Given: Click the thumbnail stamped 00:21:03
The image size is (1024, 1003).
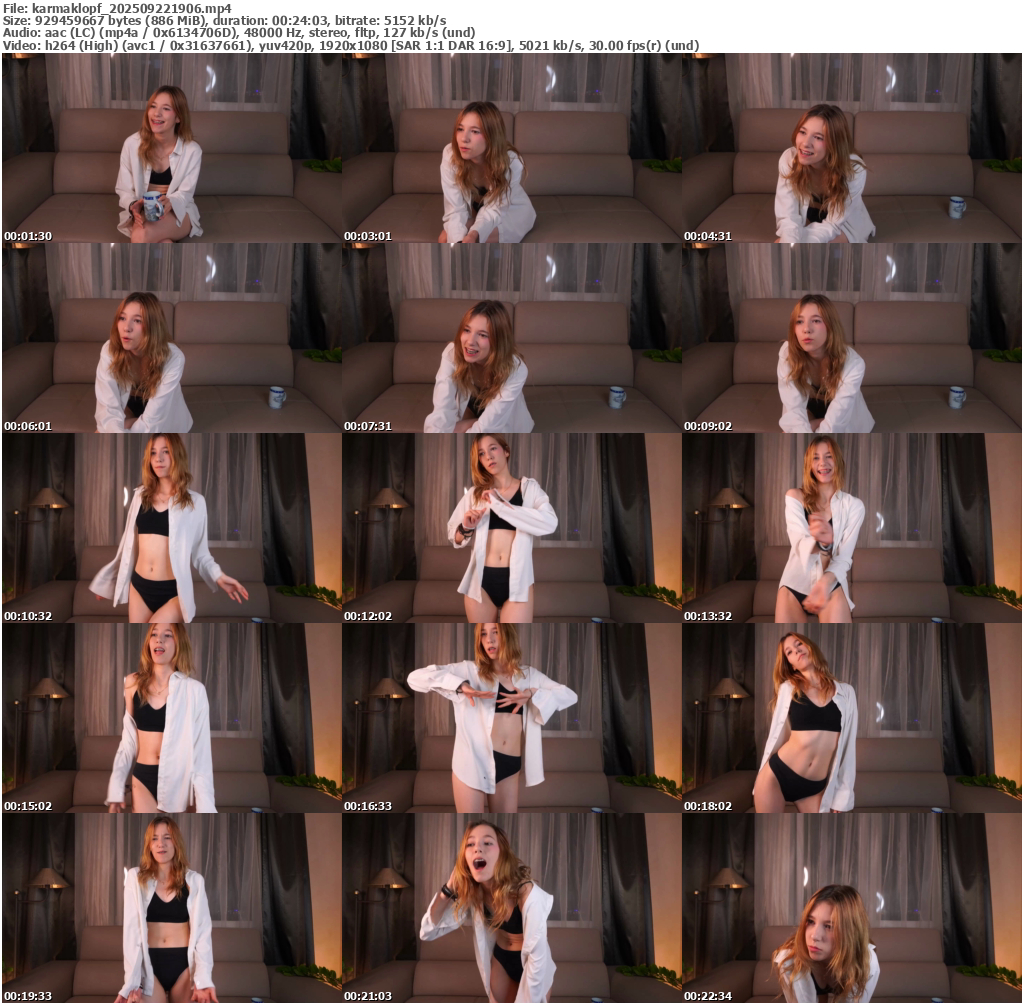Looking at the screenshot, I should point(512,908).
